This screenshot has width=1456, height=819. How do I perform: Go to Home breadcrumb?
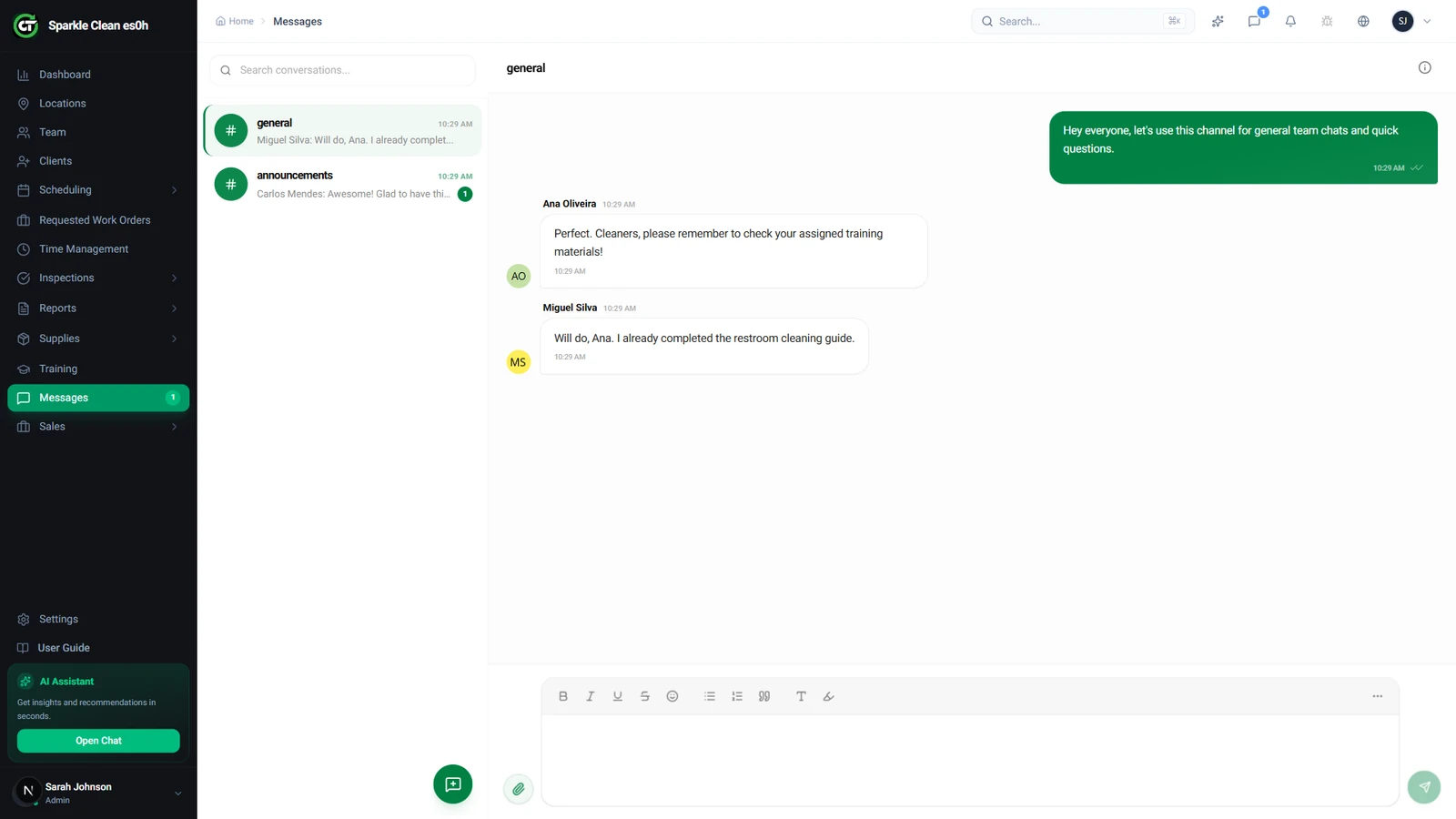point(235,21)
